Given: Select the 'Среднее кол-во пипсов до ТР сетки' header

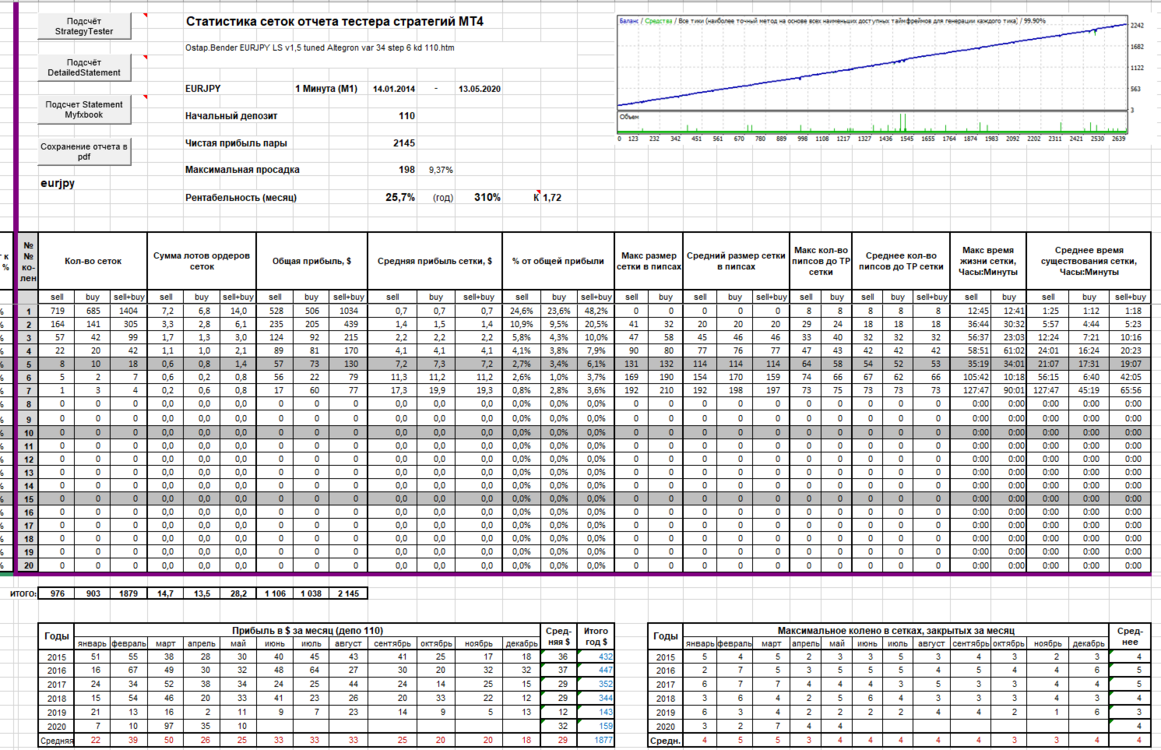Looking at the screenshot, I should (x=901, y=261).
